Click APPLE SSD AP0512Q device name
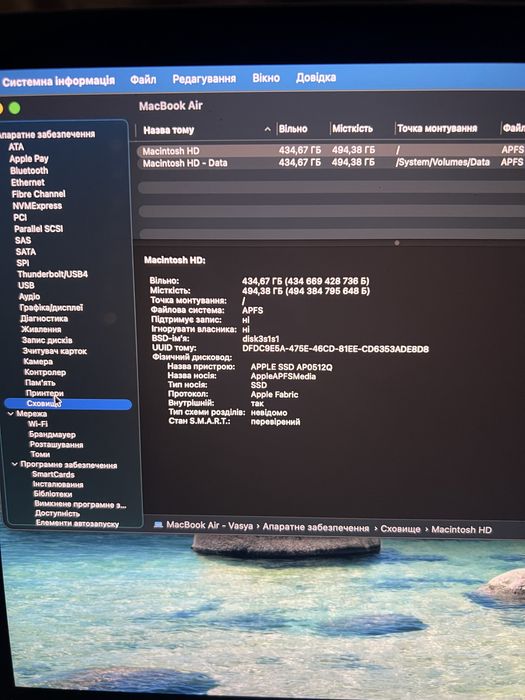The width and height of the screenshot is (525, 700). click(x=292, y=367)
